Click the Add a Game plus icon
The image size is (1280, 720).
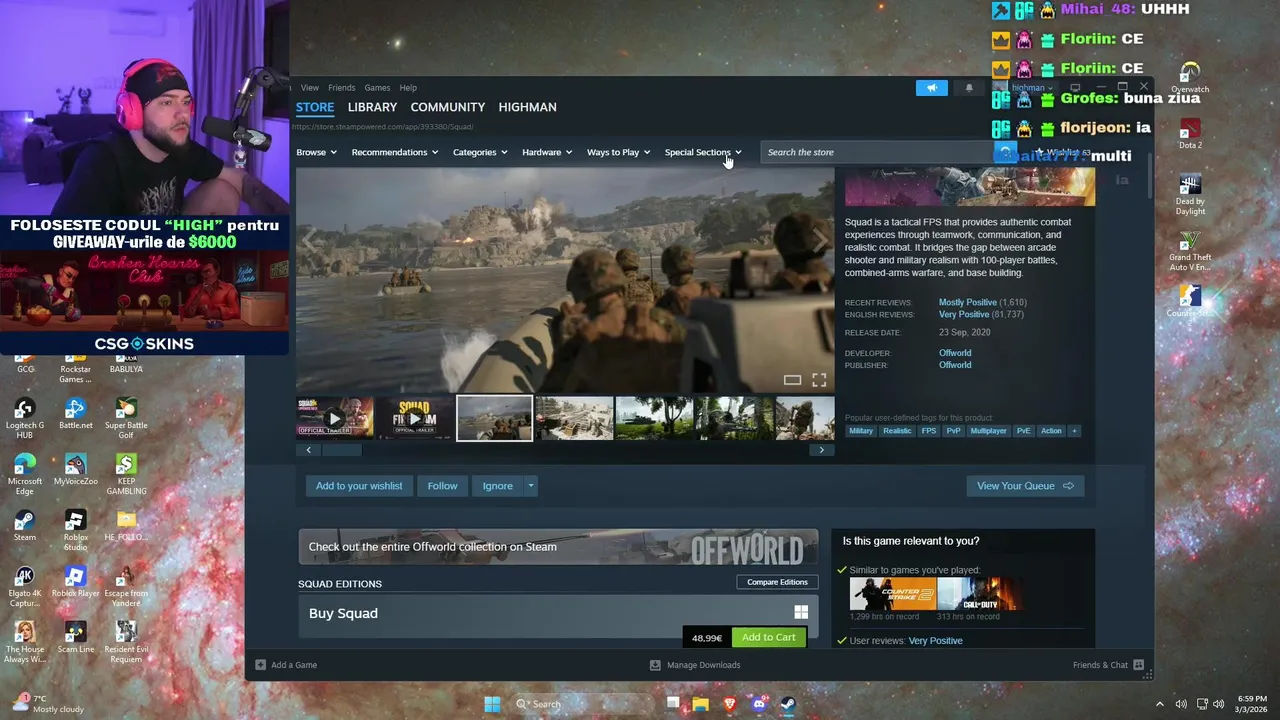coord(260,665)
